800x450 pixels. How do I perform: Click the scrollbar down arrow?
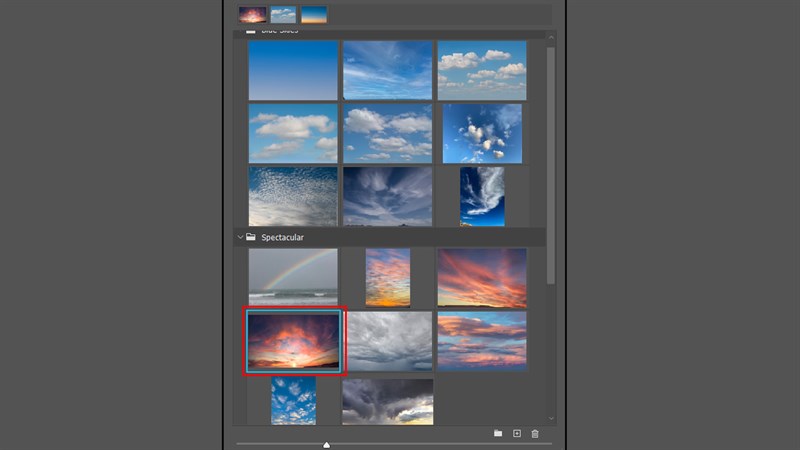click(x=551, y=418)
